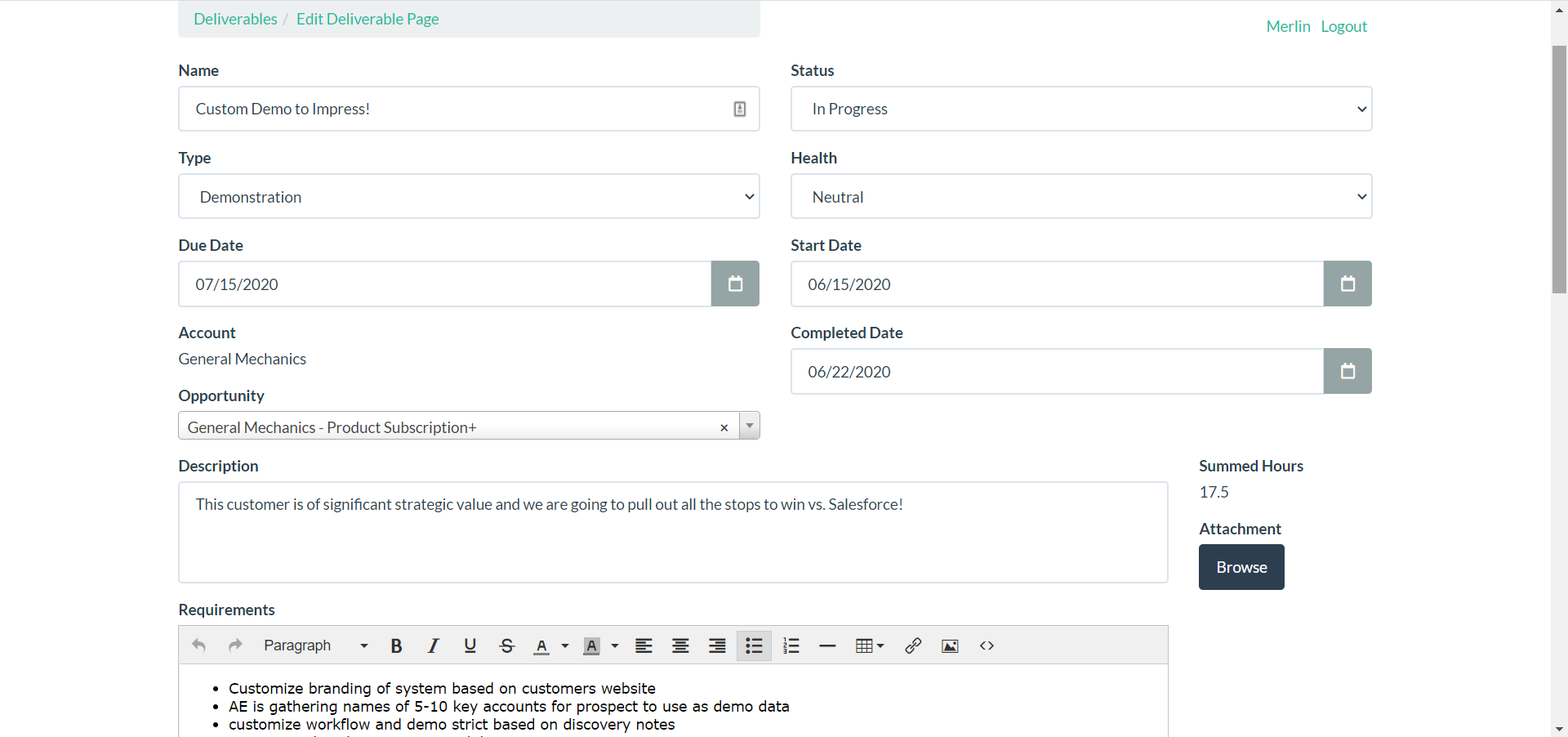Open the text highlight color picker arrow
The image size is (1568, 737).
615,645
